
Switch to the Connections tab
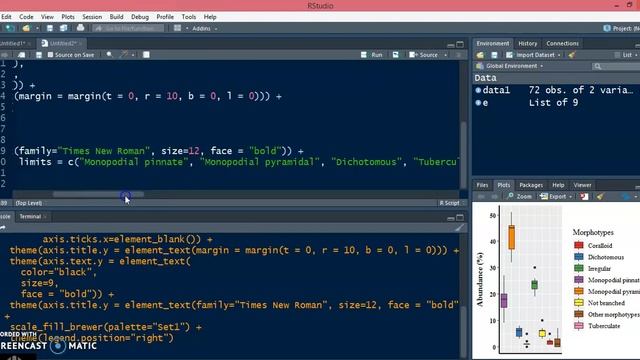tap(562, 43)
